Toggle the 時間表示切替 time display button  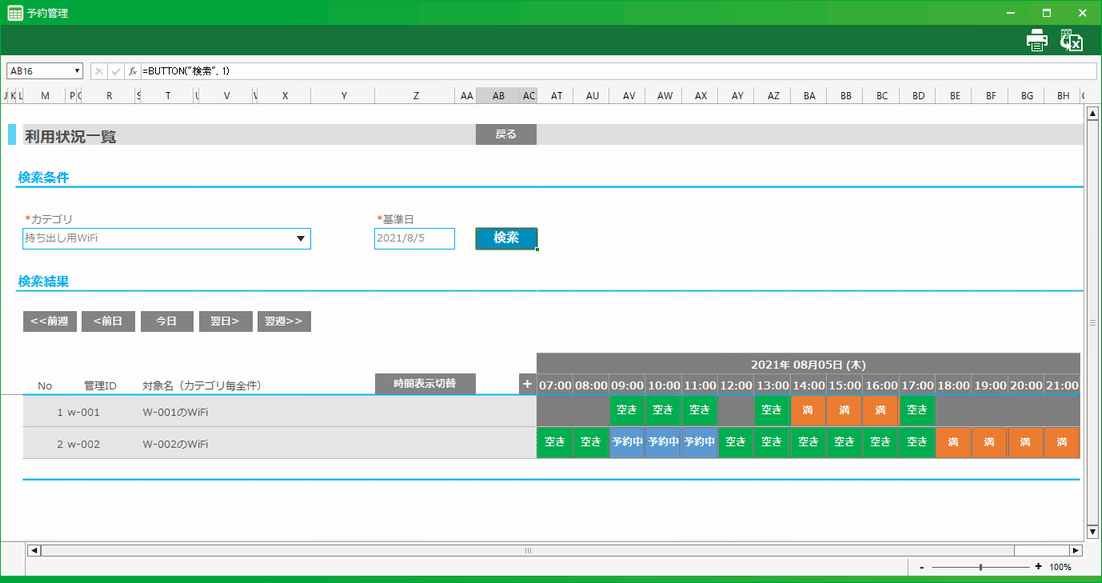425,384
